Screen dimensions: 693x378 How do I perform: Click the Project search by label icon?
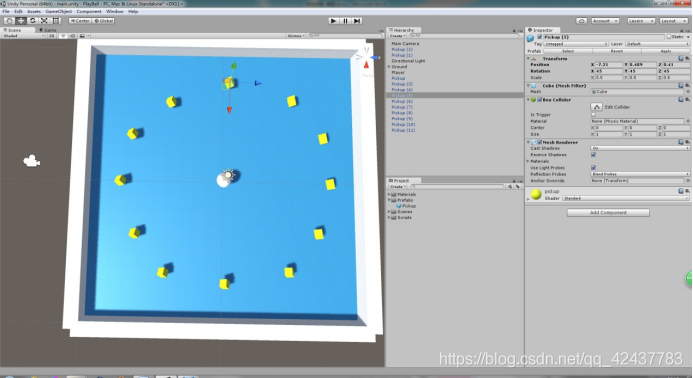click(x=518, y=187)
